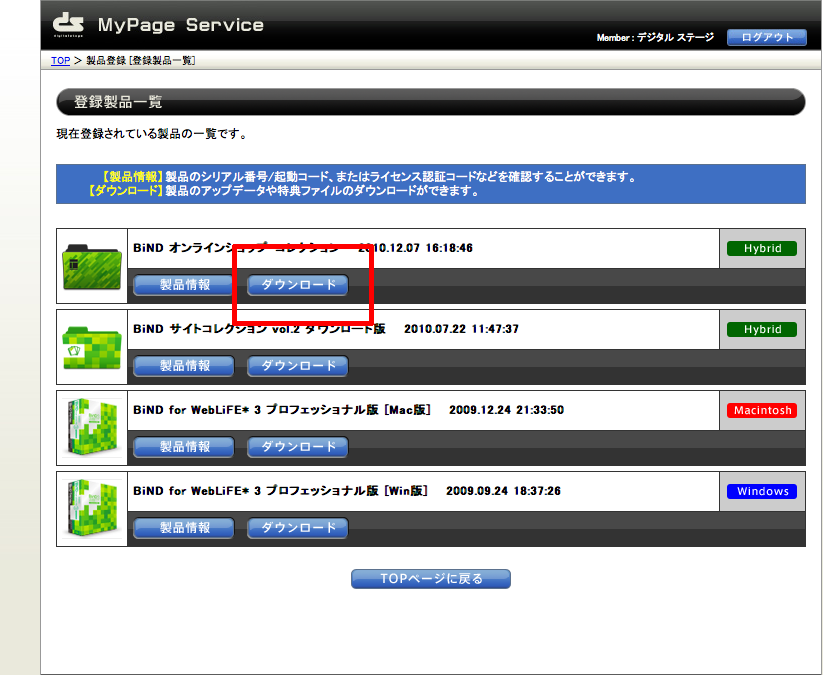
Task: Click the BiND サイトコレクション vol.2 ダウンロード版 title
Action: point(259,329)
